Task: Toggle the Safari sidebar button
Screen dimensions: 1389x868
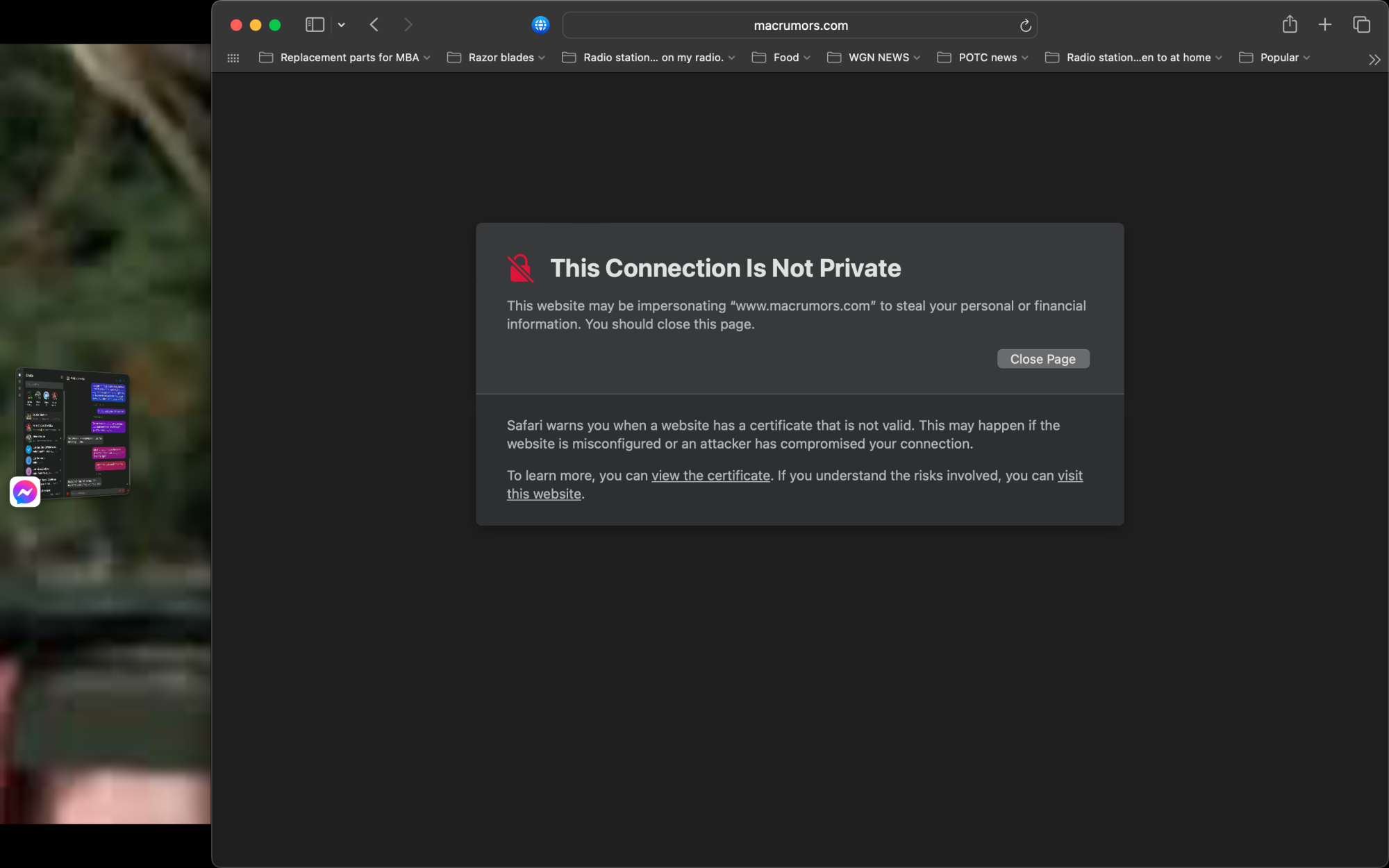Action: point(315,25)
